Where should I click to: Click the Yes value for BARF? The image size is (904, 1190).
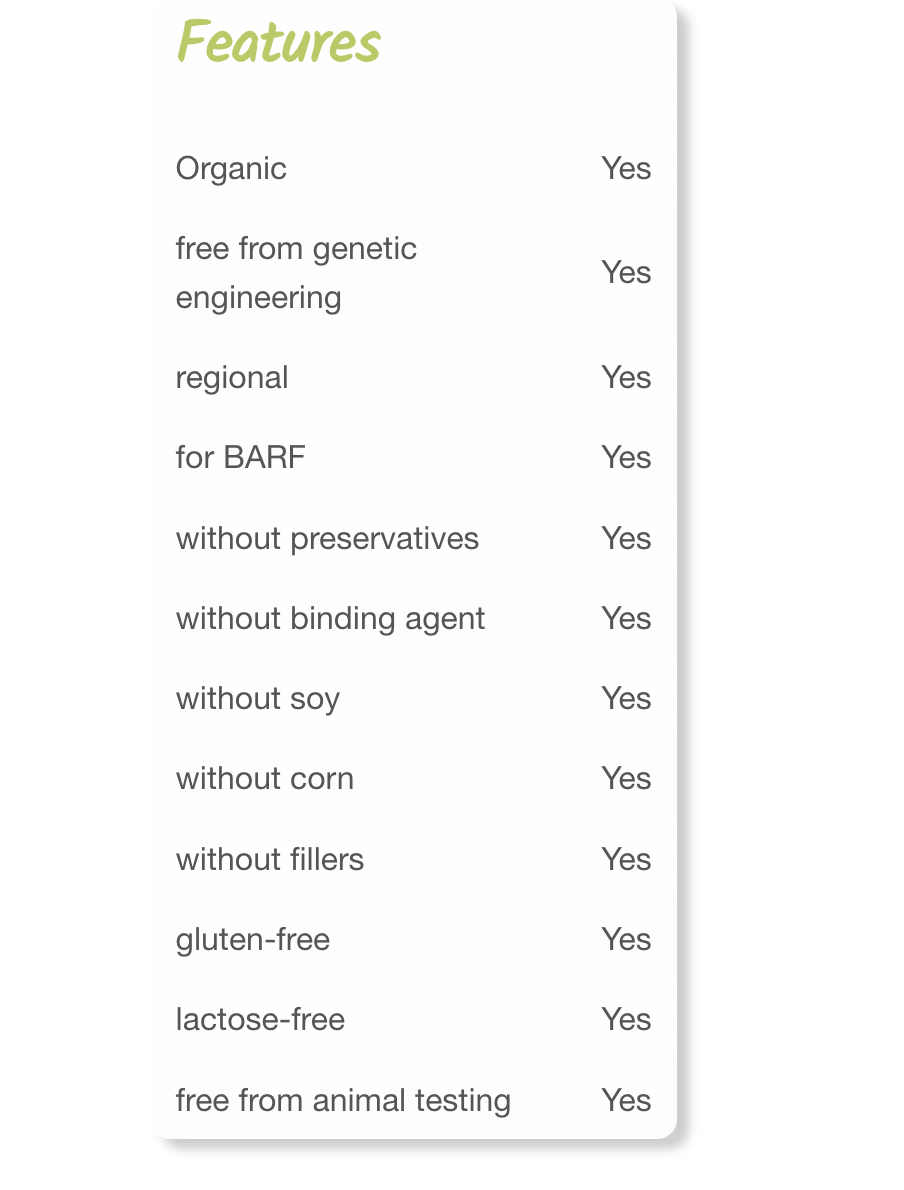[x=626, y=458]
